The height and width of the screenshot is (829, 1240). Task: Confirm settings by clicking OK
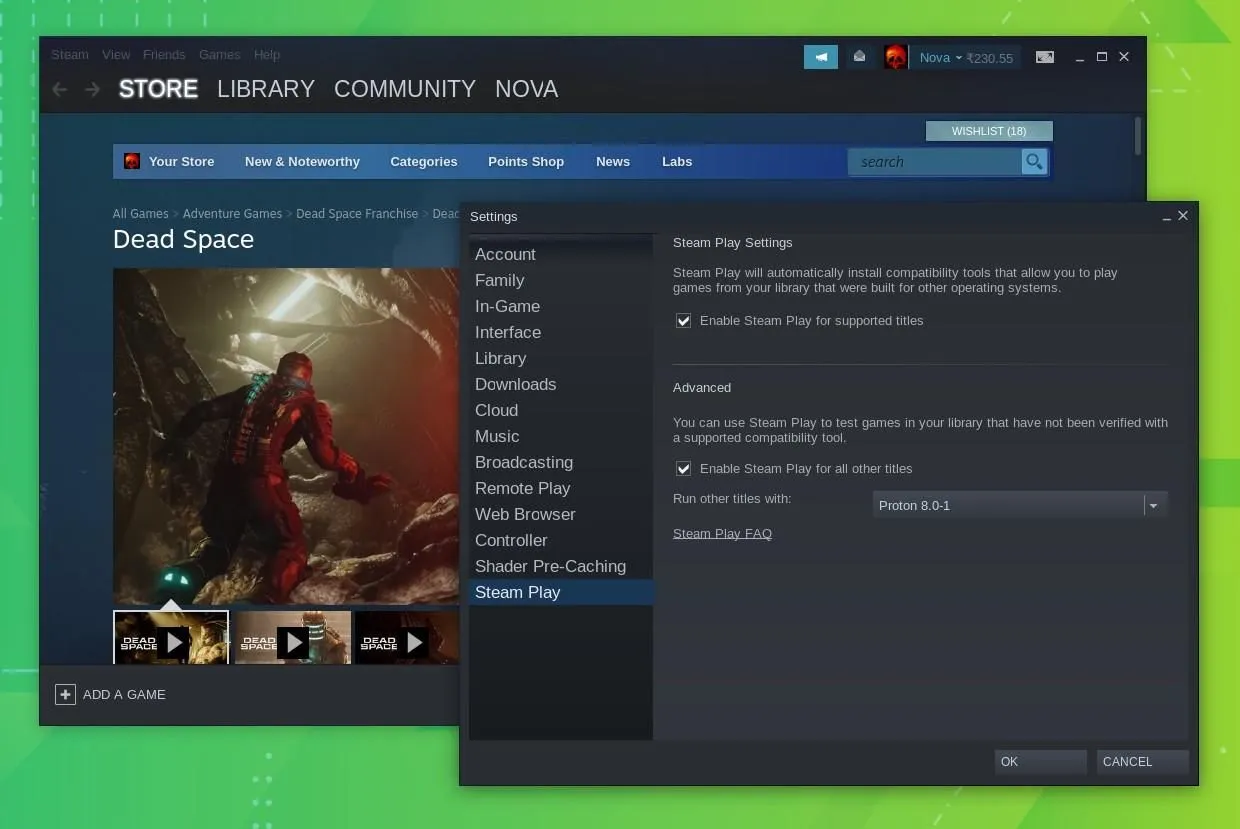(1038, 761)
